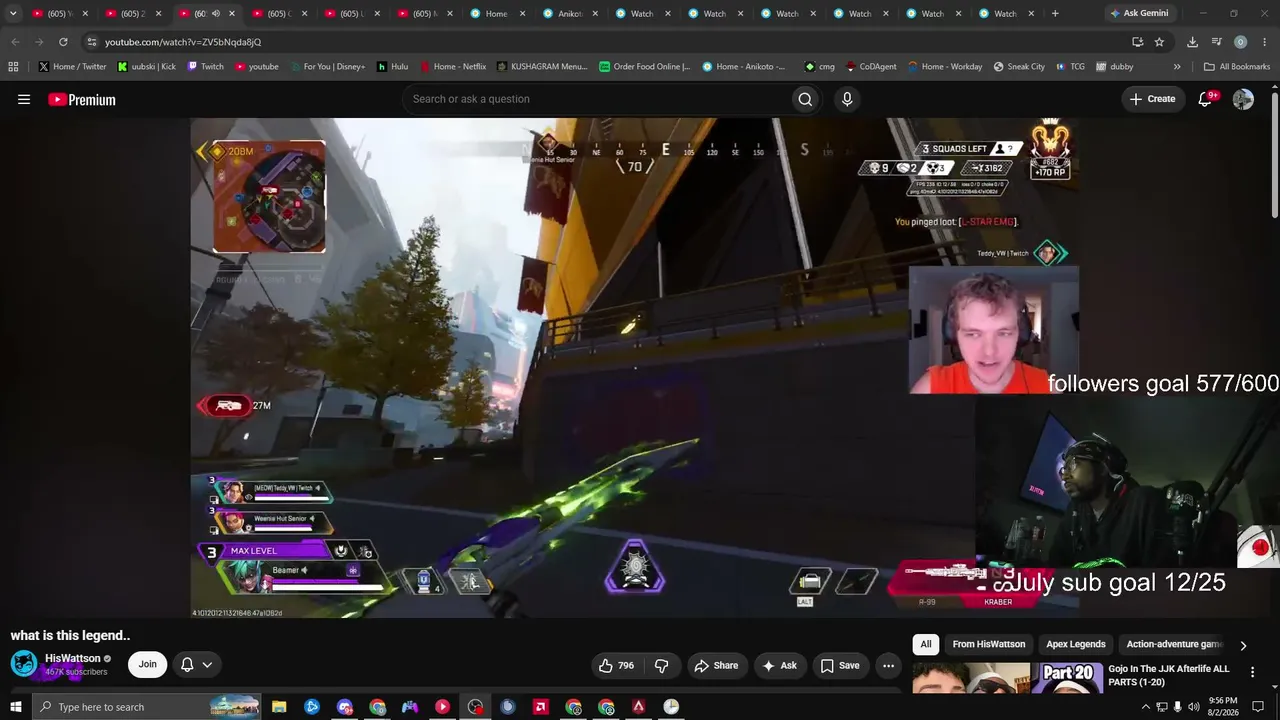Open Windows Start menu

pos(15,707)
